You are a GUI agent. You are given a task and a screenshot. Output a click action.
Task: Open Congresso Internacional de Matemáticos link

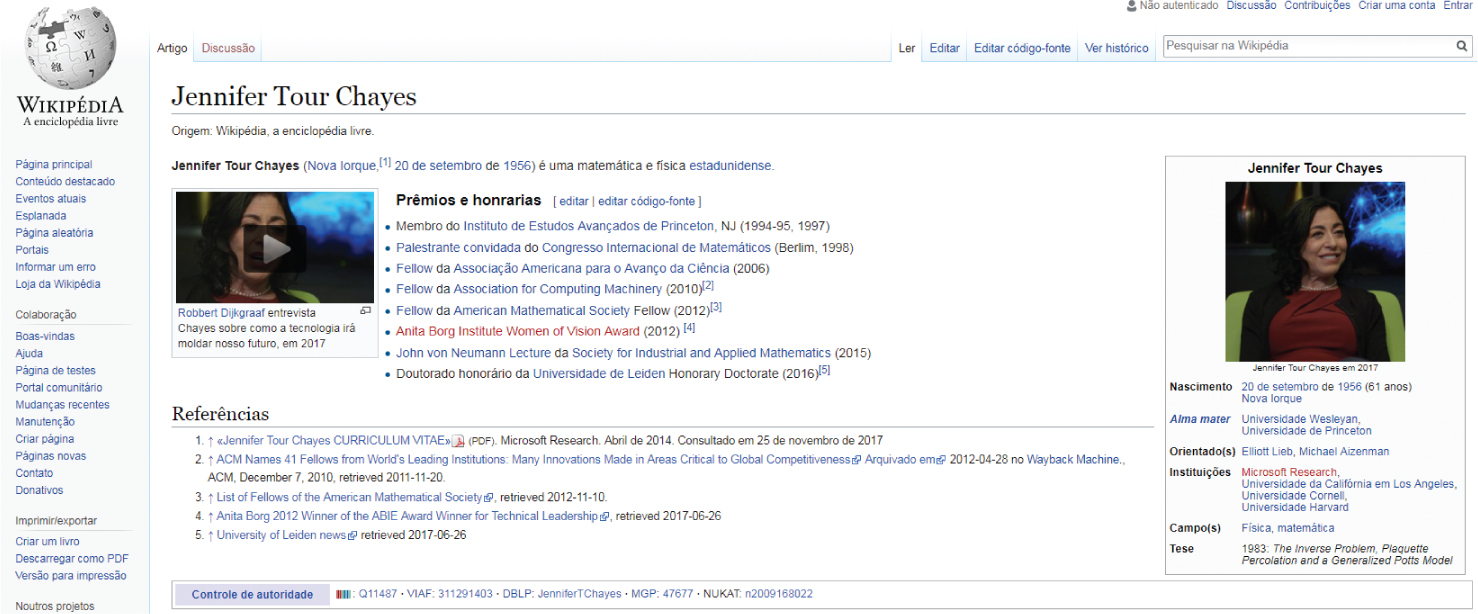pyautogui.click(x=657, y=247)
